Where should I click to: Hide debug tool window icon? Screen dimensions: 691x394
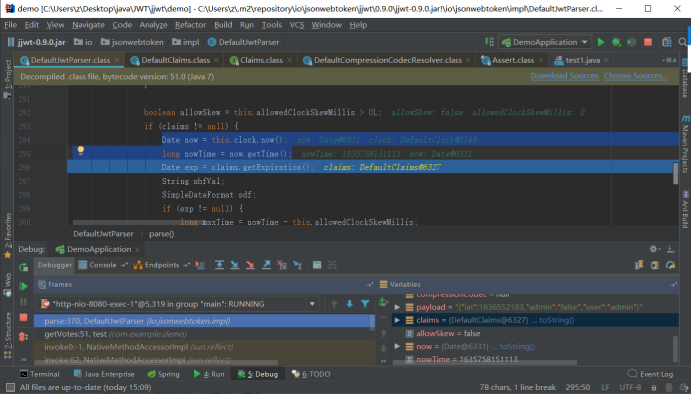tap(671, 249)
